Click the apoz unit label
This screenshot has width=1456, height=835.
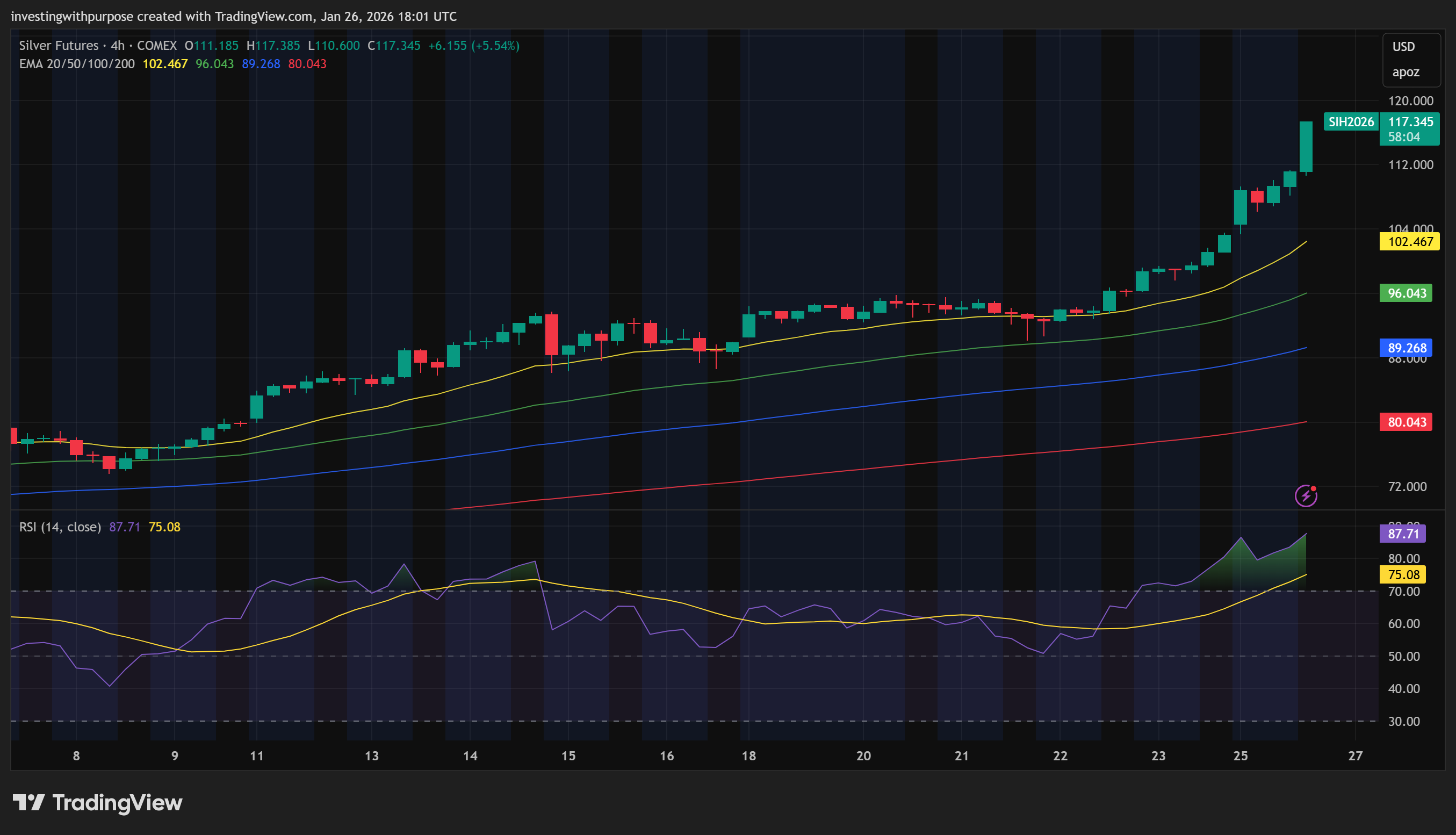tap(1405, 72)
